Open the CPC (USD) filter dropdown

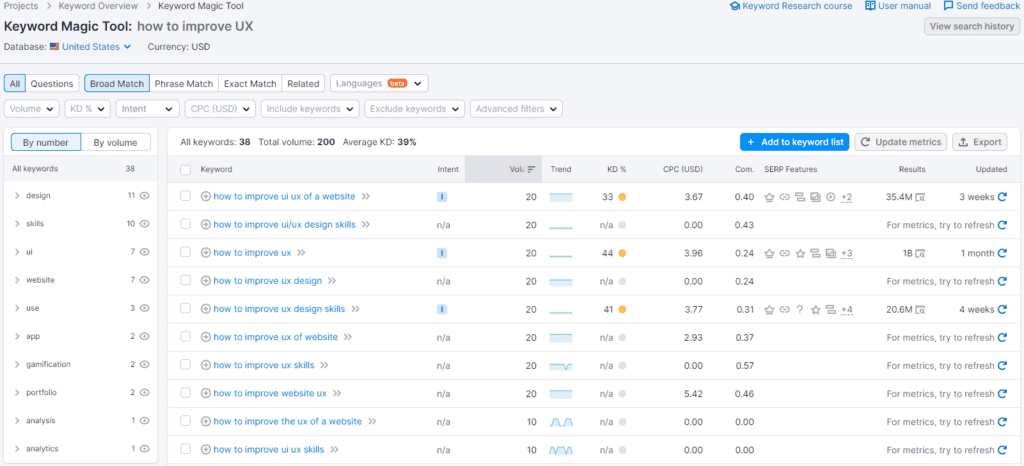pyautogui.click(x=220, y=109)
